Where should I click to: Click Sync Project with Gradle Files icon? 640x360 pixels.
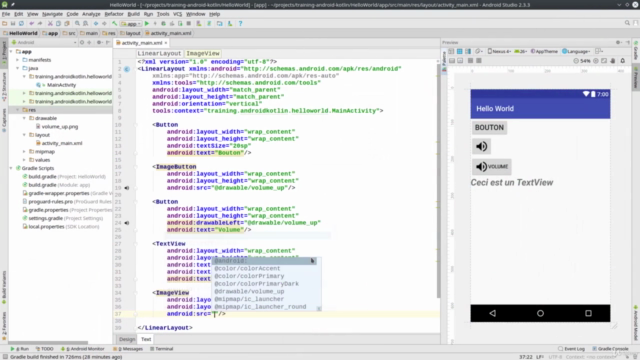click(209, 24)
